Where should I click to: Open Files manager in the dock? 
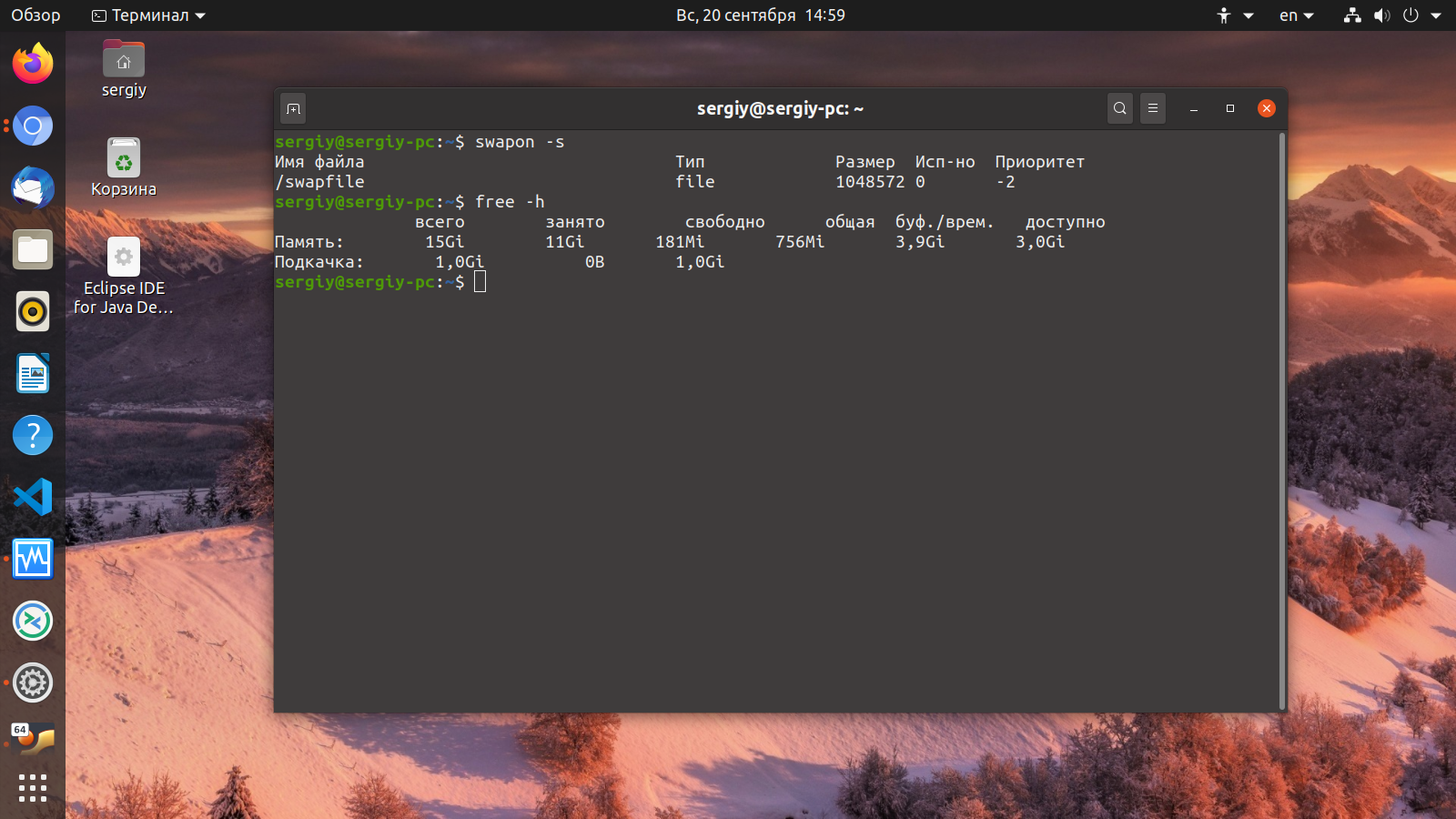coord(33,249)
